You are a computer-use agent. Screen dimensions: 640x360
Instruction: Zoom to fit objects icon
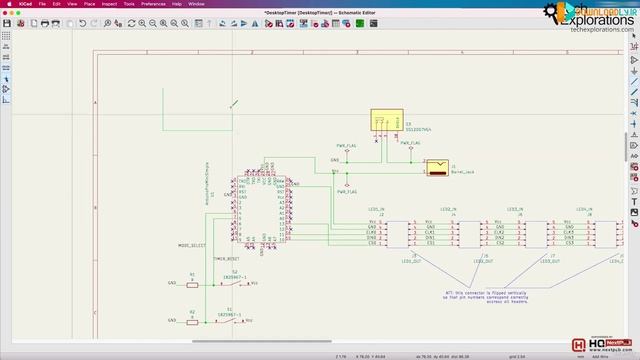coord(174,24)
